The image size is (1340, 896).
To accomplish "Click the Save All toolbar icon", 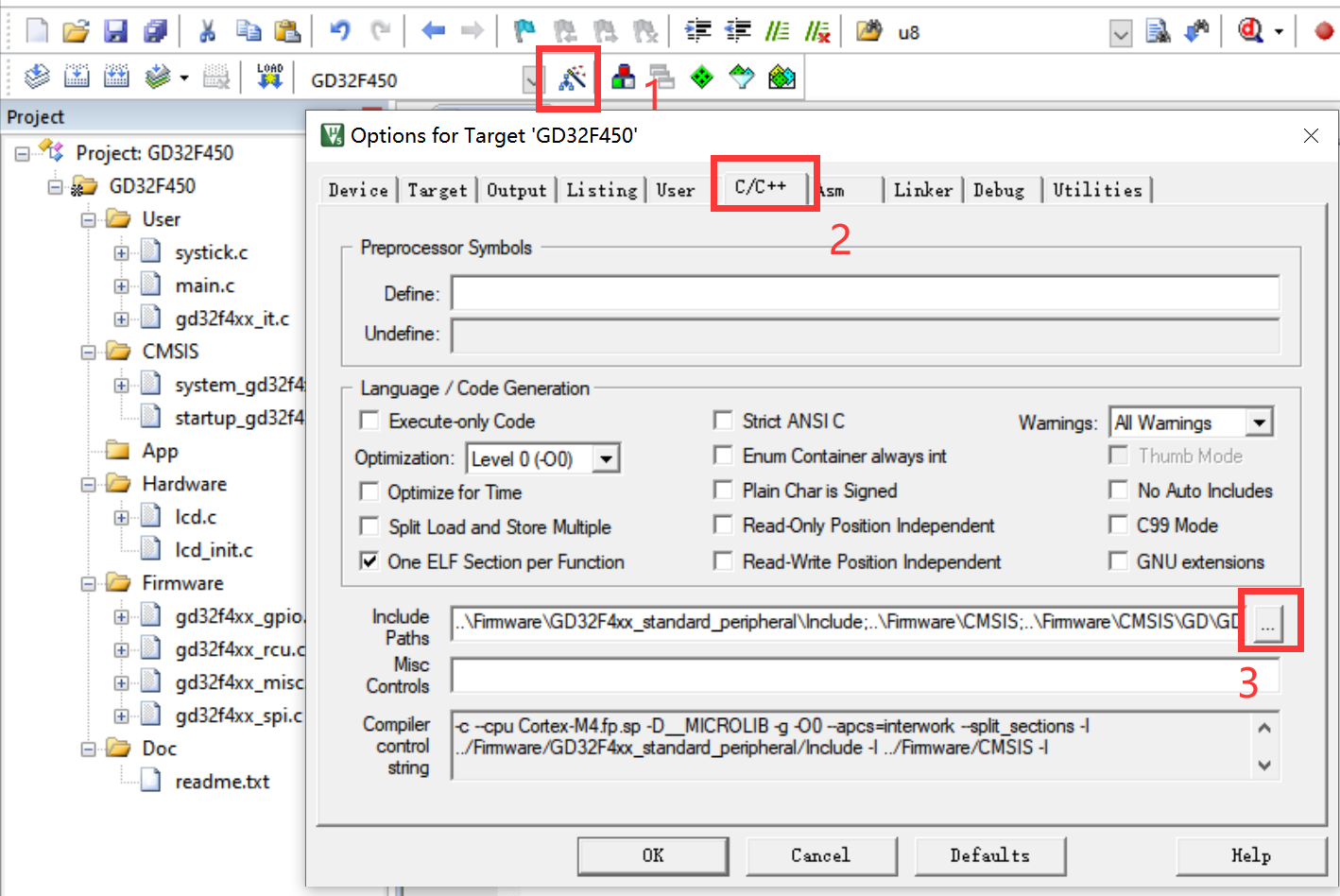I will 155,31.
